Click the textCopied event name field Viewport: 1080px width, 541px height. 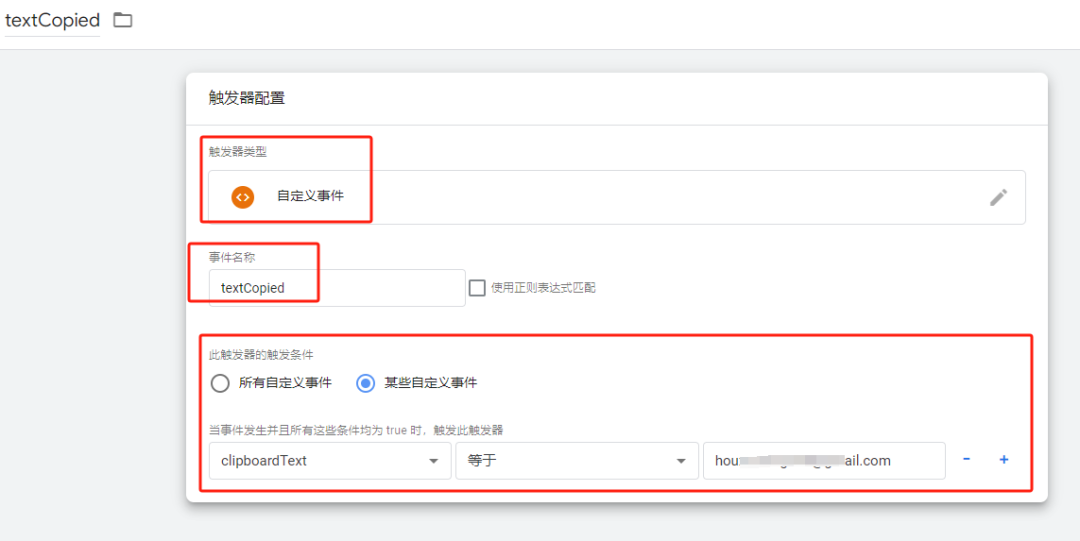point(337,287)
